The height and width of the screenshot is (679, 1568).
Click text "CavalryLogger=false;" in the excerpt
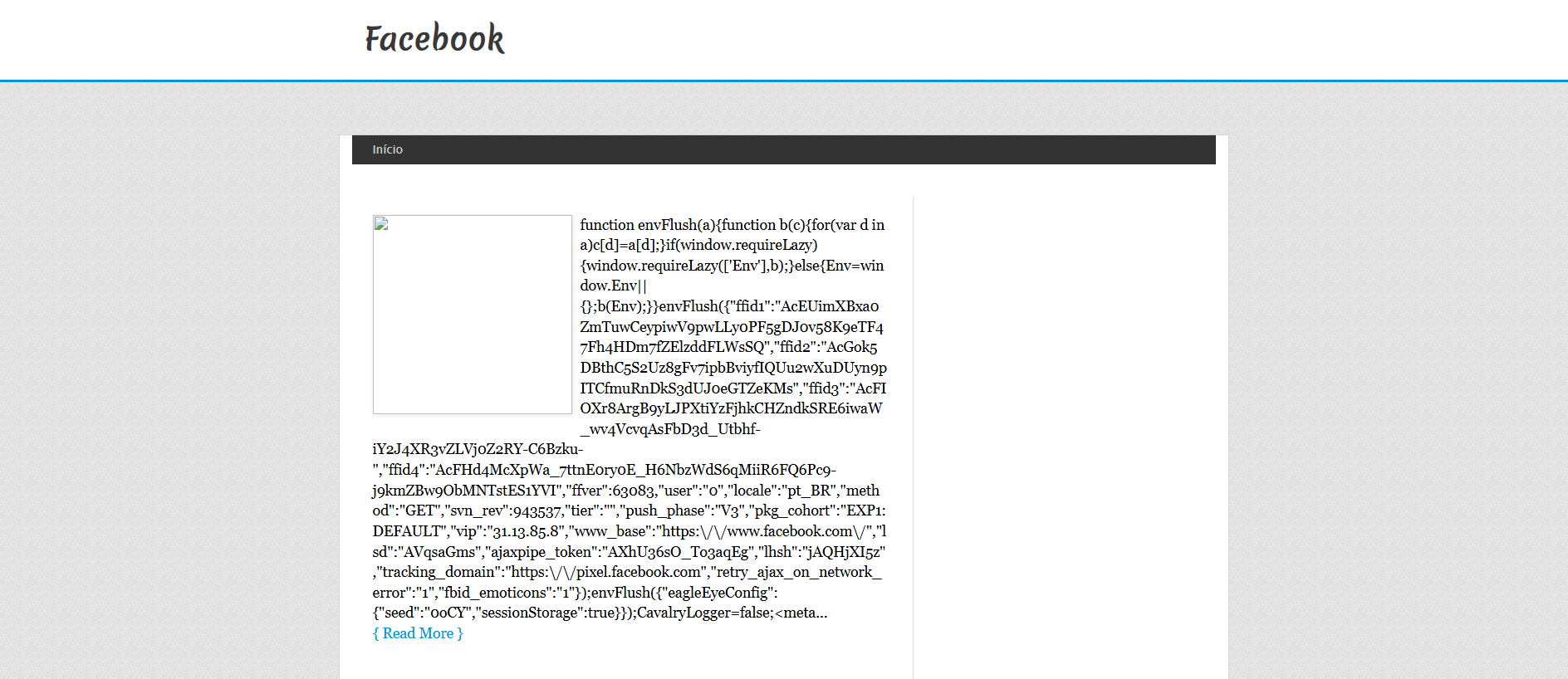[x=705, y=613]
